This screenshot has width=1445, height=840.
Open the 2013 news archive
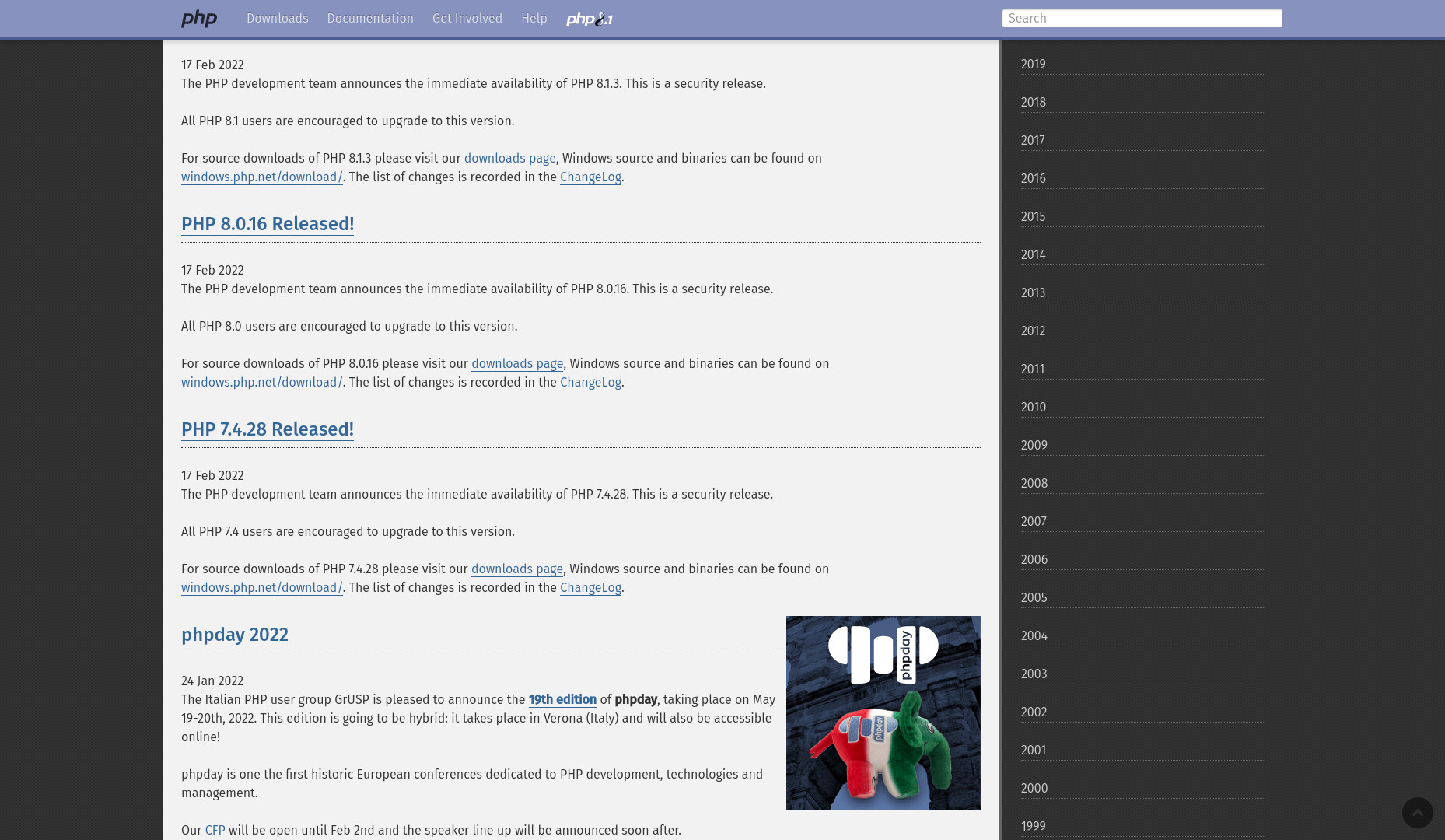(x=1142, y=293)
